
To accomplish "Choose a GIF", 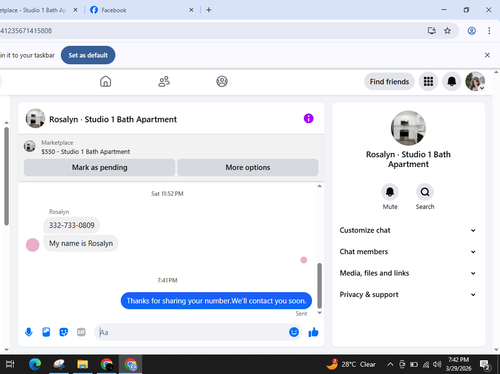I will coord(81,332).
